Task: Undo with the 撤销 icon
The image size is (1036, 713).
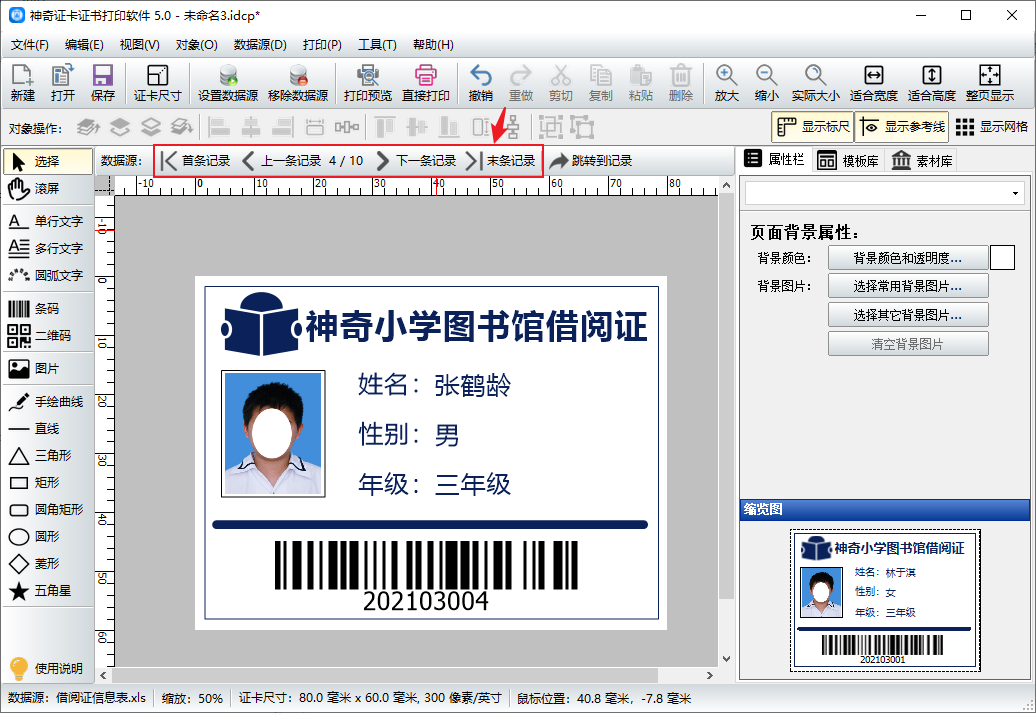Action: click(480, 83)
